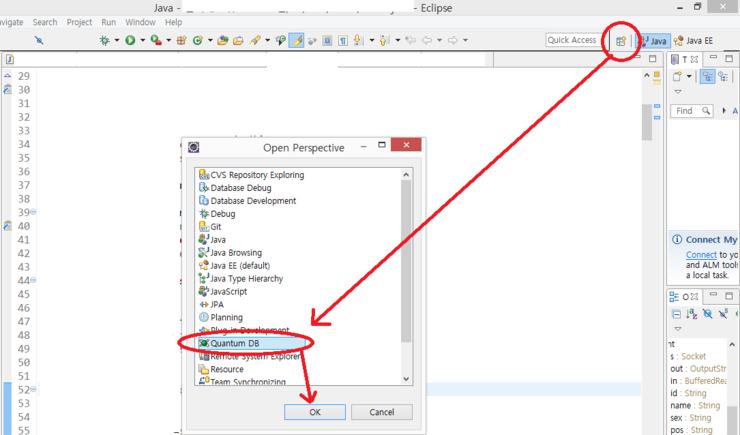Open the Window menu
740x435 pixels.
click(140, 22)
